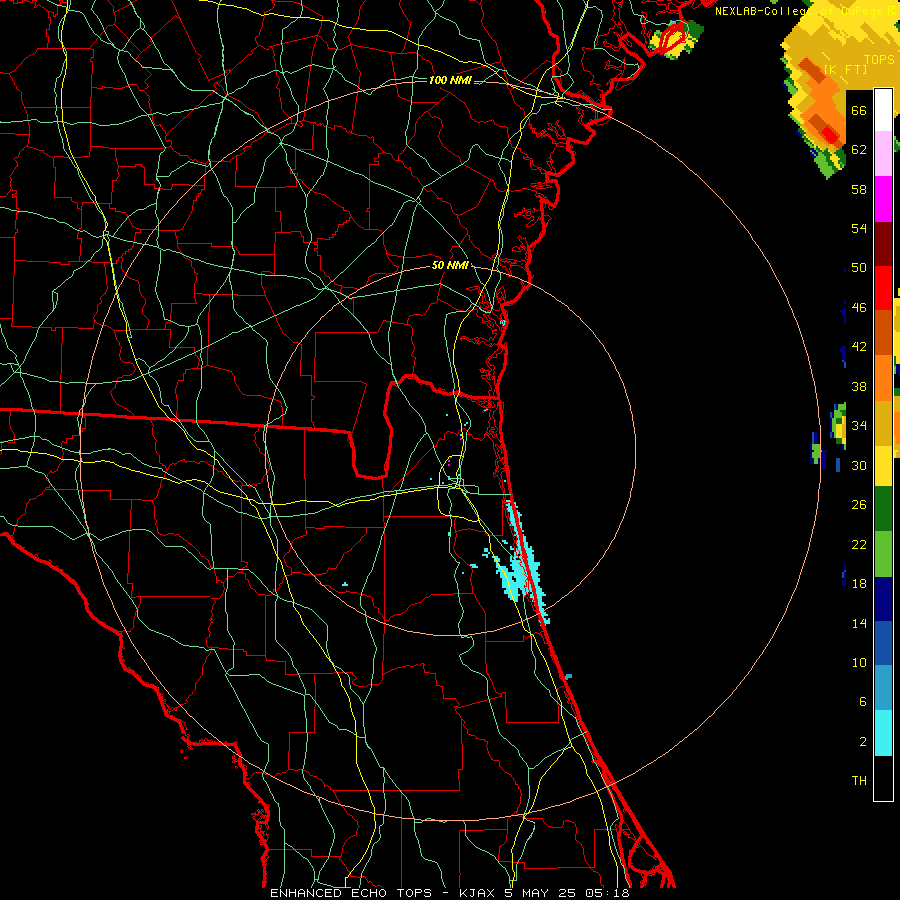Click legend value "6"
The image size is (900, 900).
862,702
